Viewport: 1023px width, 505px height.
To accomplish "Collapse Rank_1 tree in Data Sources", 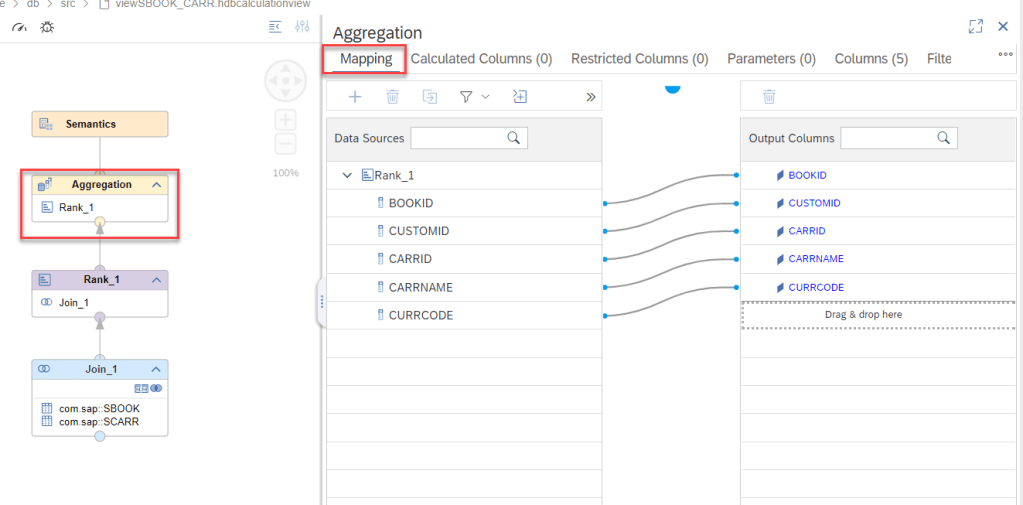I will pyautogui.click(x=347, y=175).
